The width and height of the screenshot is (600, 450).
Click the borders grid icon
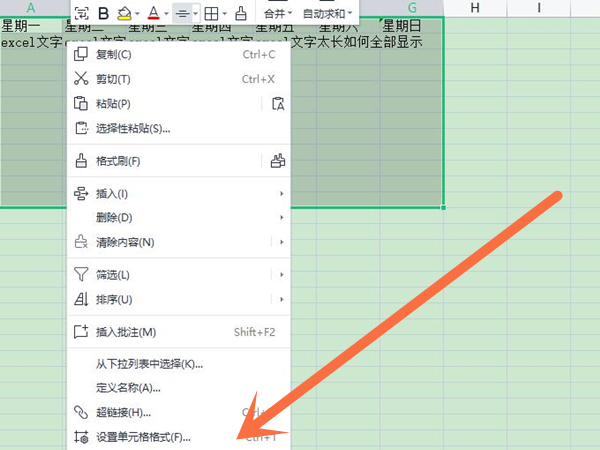[211, 13]
